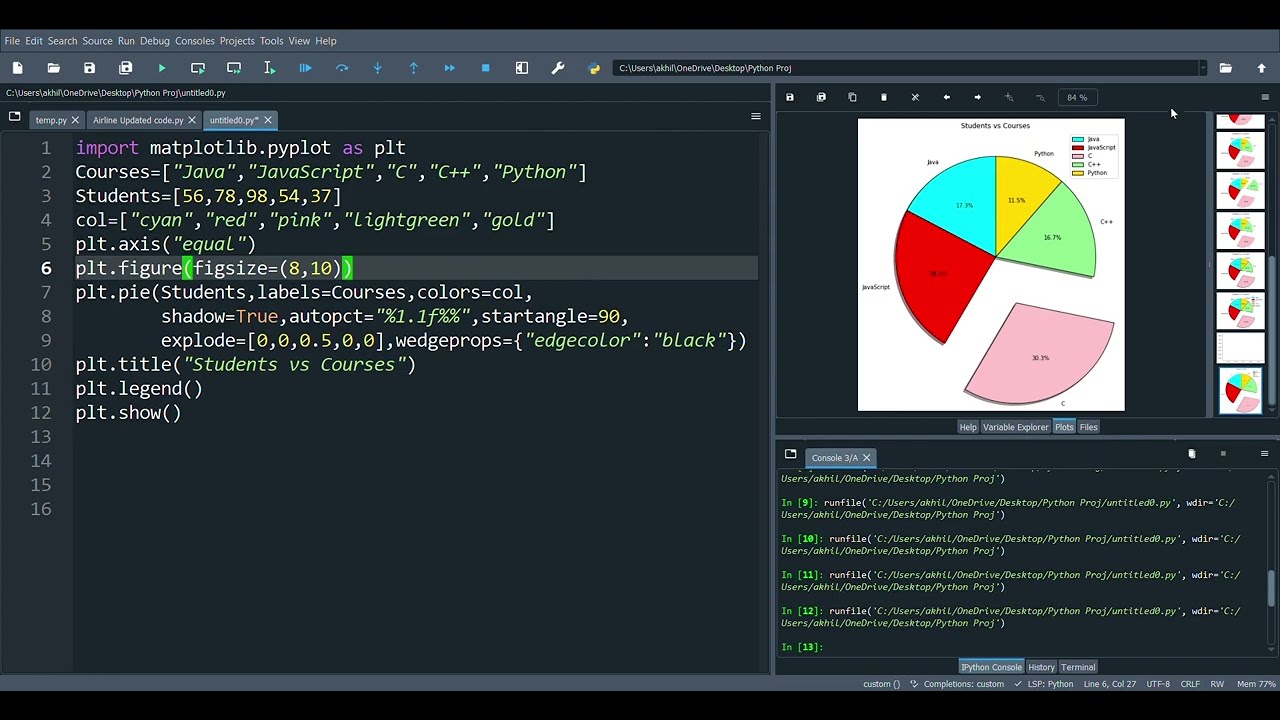Screen dimensions: 1280x720
Task: Open the Help menu in the menu bar
Action: pyautogui.click(x=326, y=41)
